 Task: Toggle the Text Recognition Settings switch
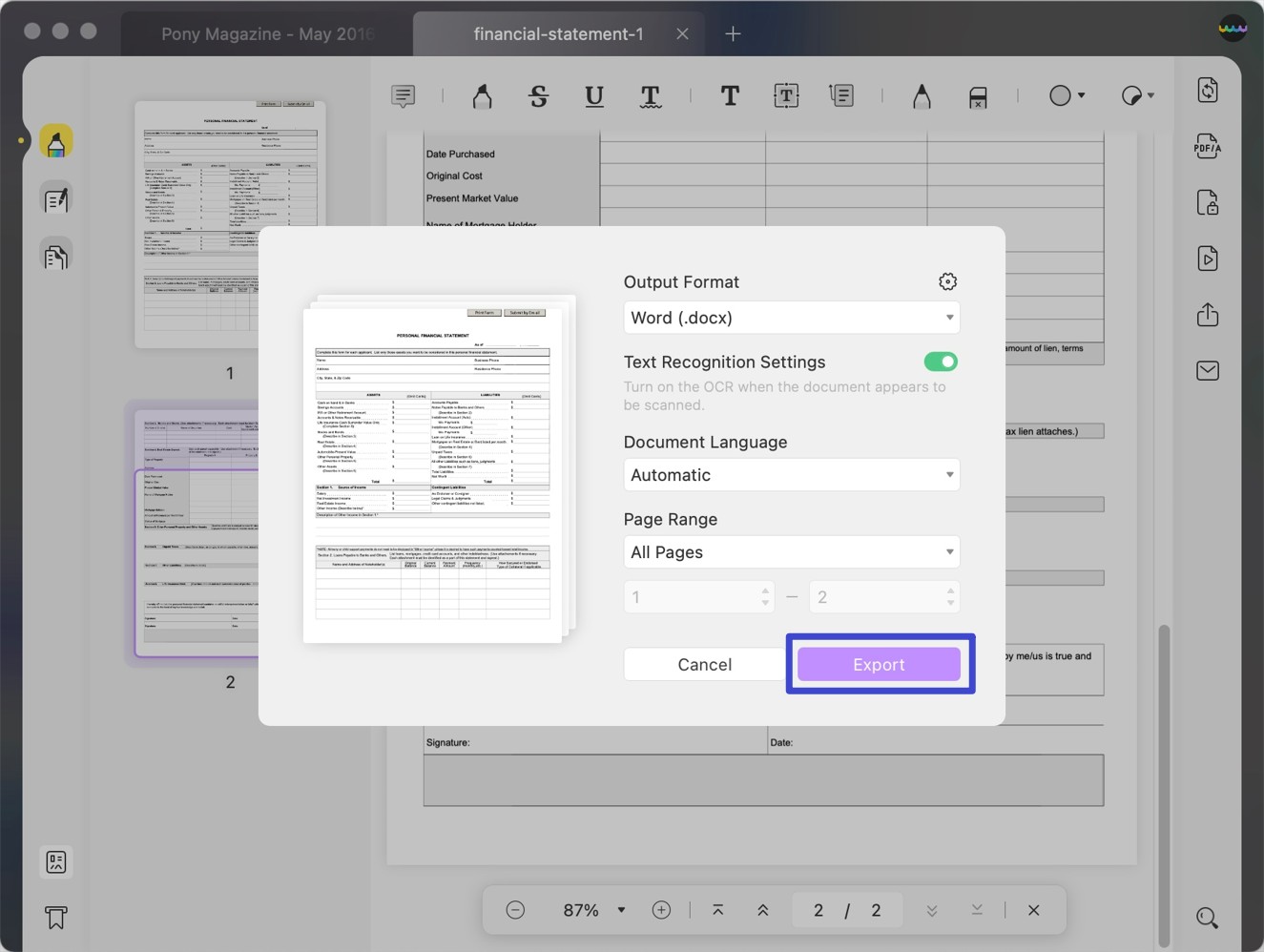pyautogui.click(x=941, y=362)
